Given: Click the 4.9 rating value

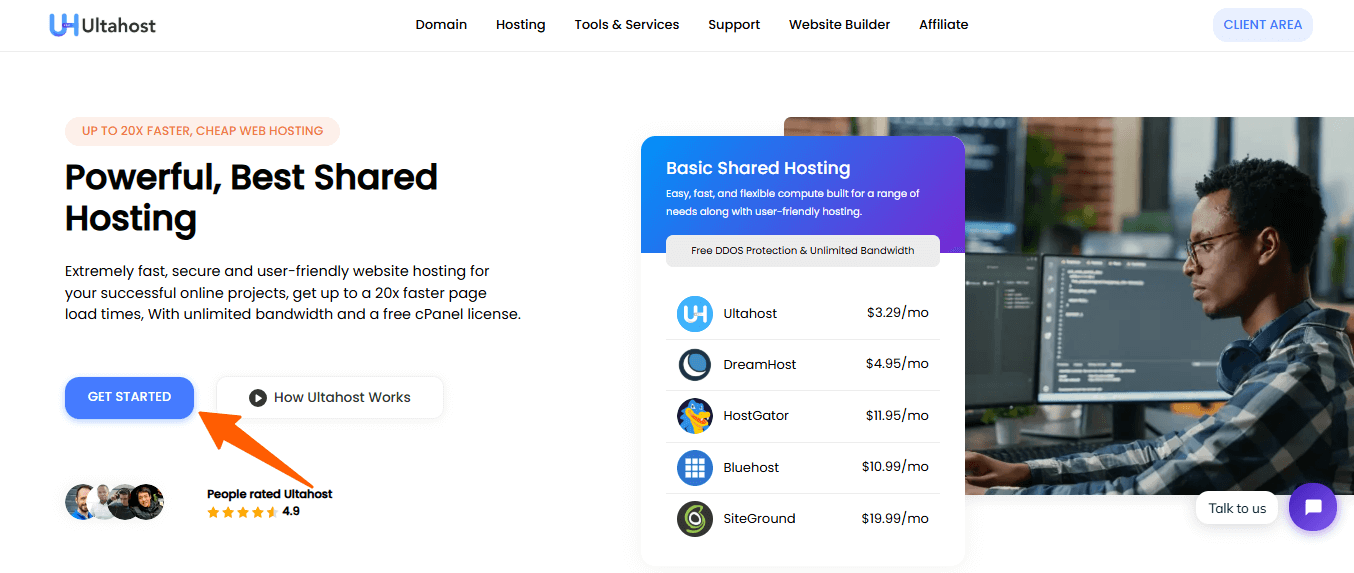Looking at the screenshot, I should (291, 511).
